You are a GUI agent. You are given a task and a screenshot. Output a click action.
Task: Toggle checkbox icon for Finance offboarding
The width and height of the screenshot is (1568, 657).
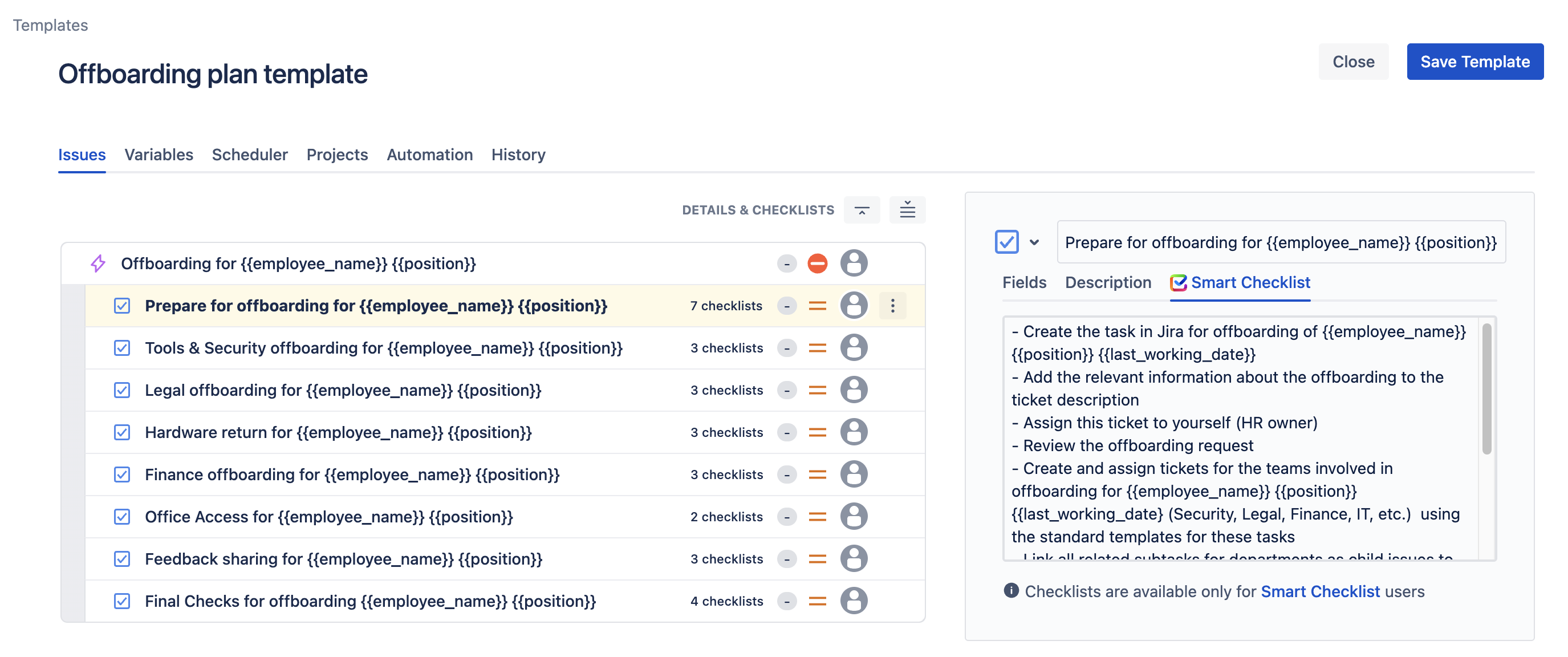(x=122, y=474)
